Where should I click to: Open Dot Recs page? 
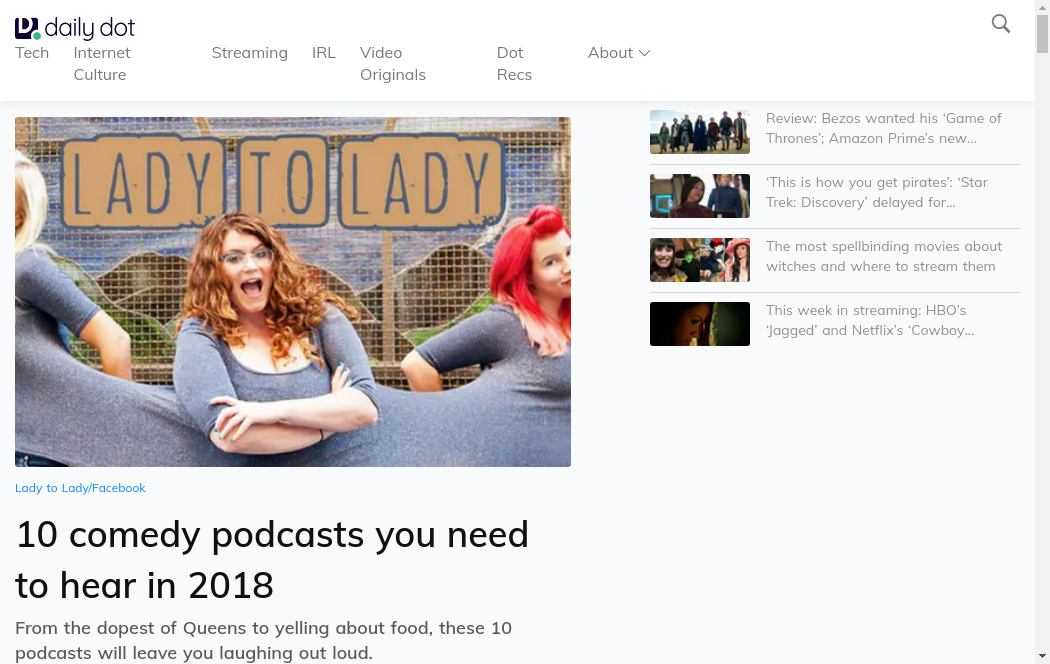click(514, 63)
